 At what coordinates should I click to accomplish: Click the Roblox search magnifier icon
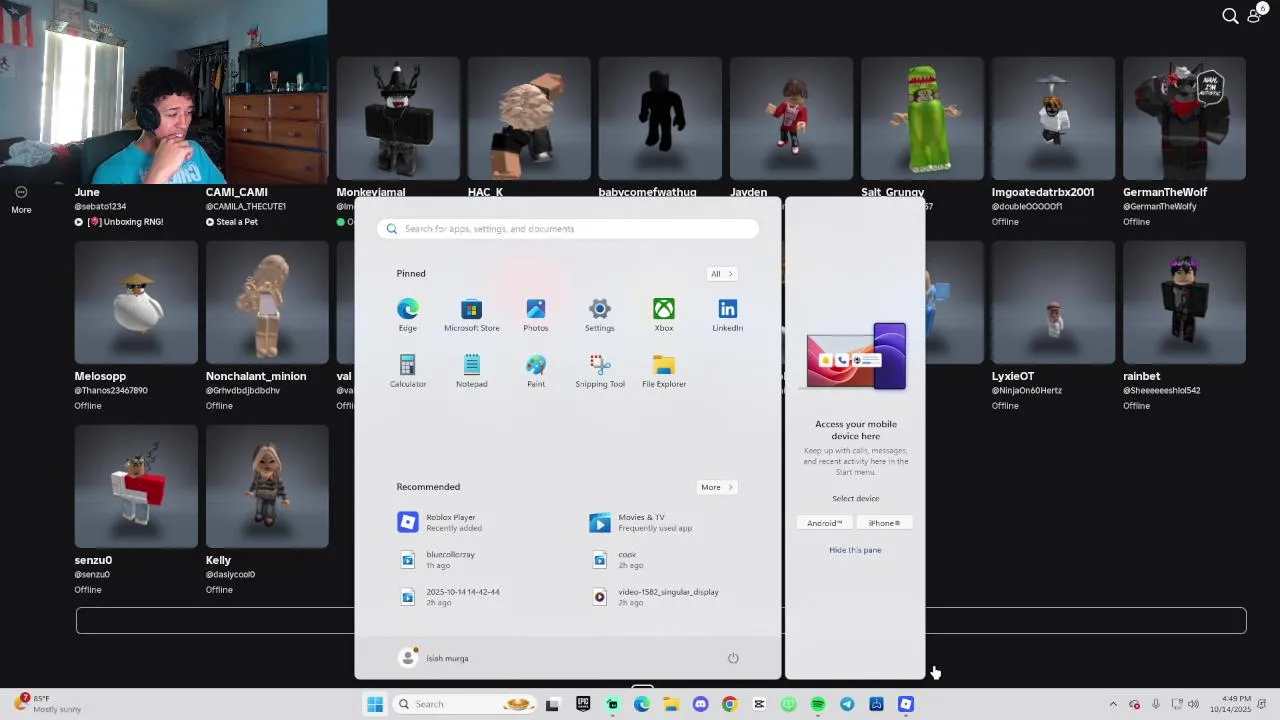coord(1230,15)
